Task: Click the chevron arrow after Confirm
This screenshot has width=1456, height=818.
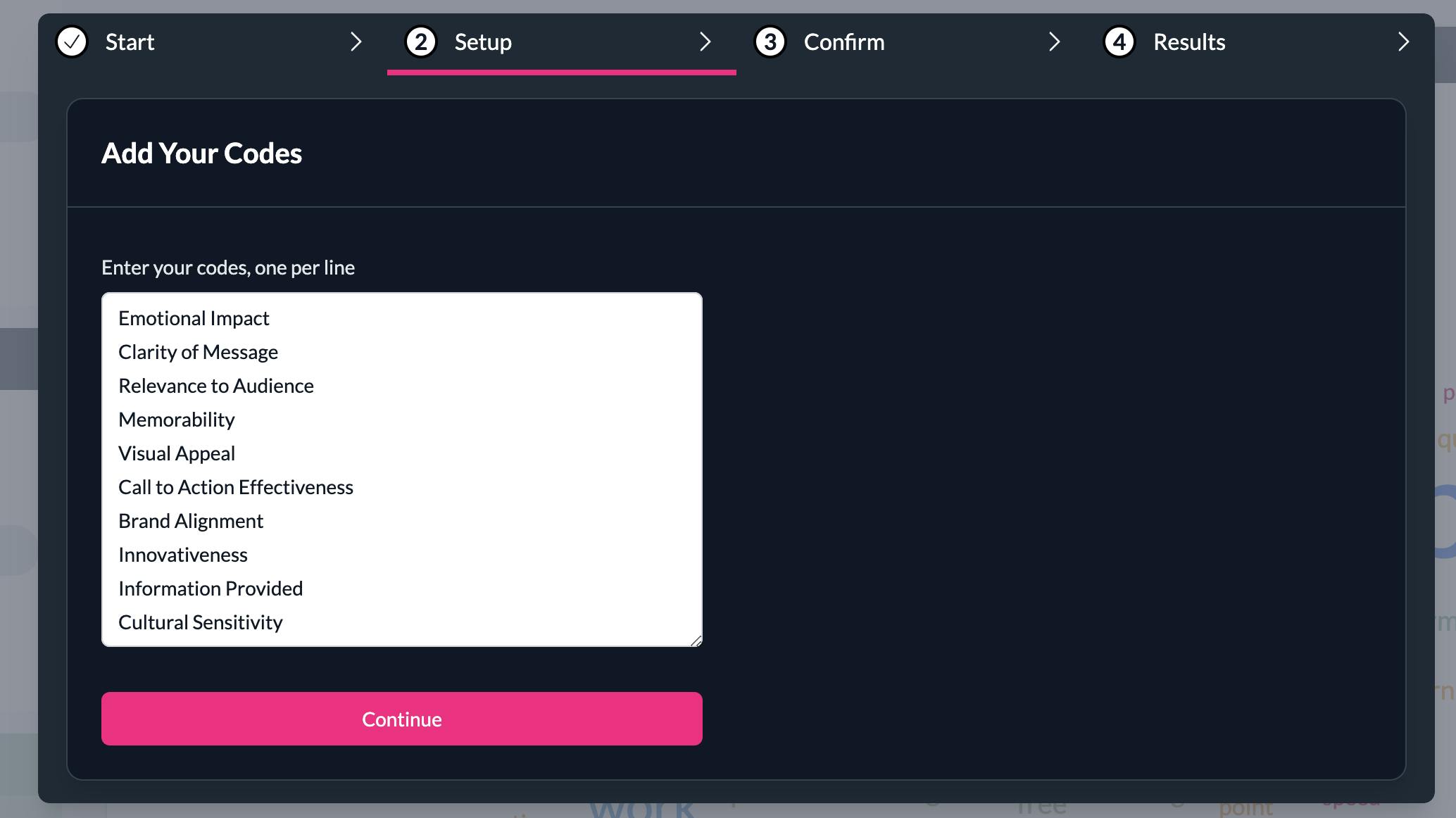Action: point(1055,42)
